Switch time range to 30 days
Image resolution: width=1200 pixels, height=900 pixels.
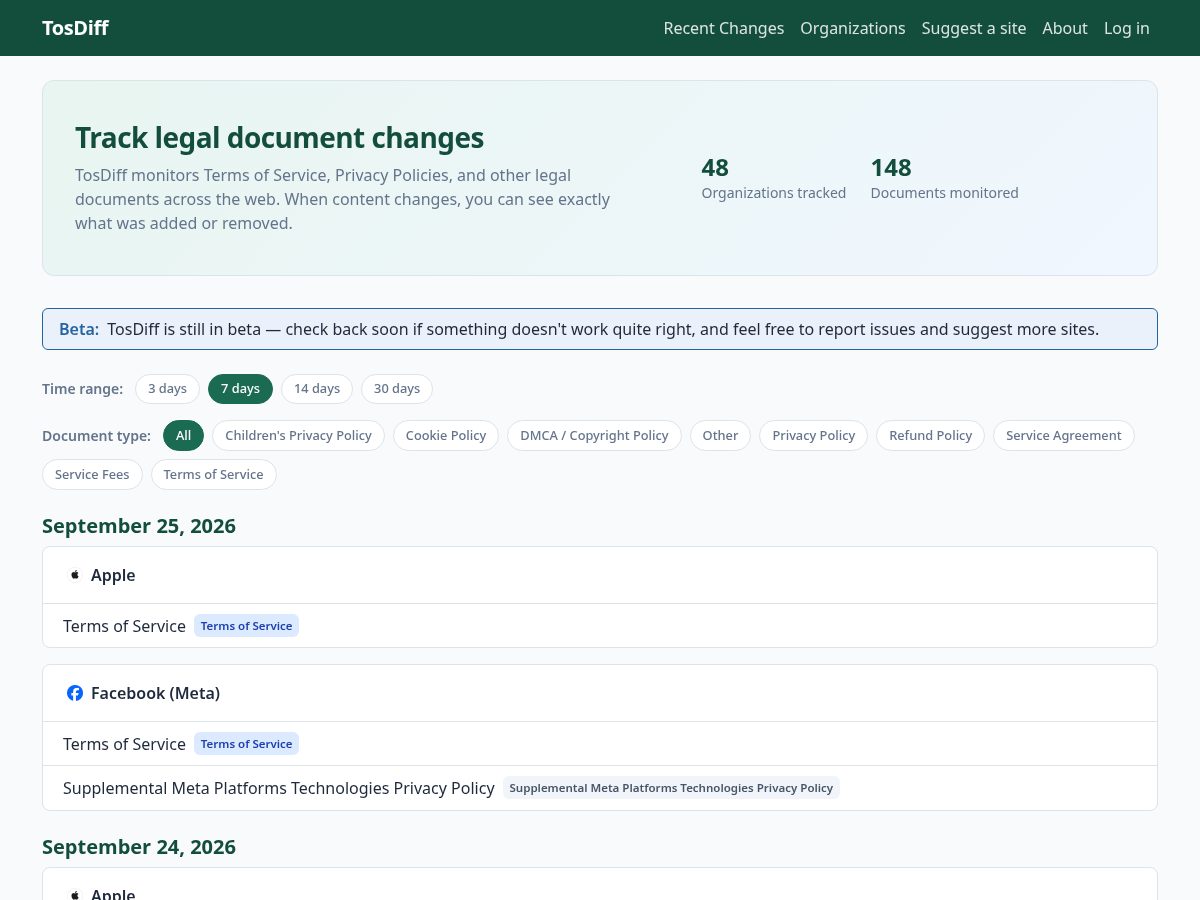[397, 389]
